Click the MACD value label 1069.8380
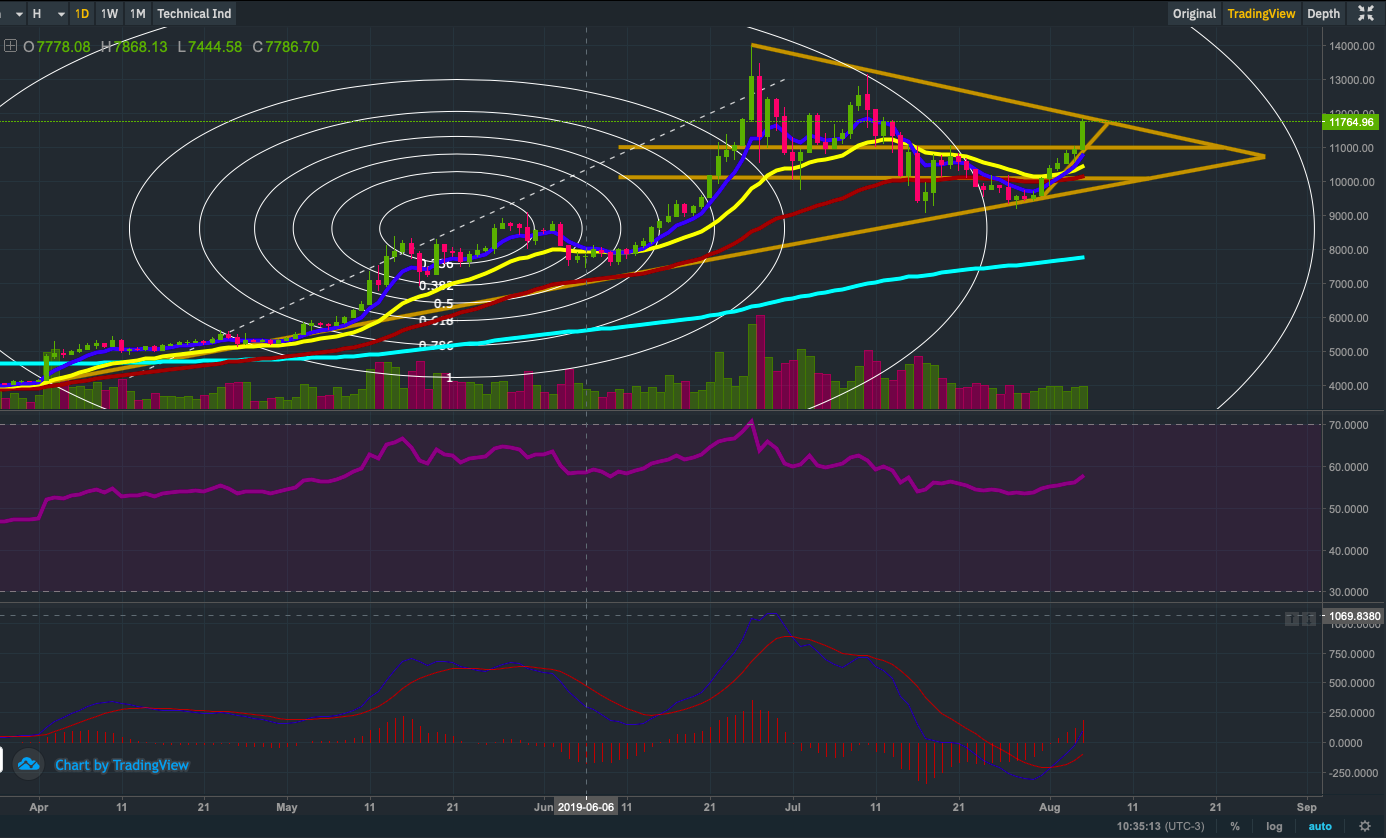The width and height of the screenshot is (1386, 838). coord(1353,616)
